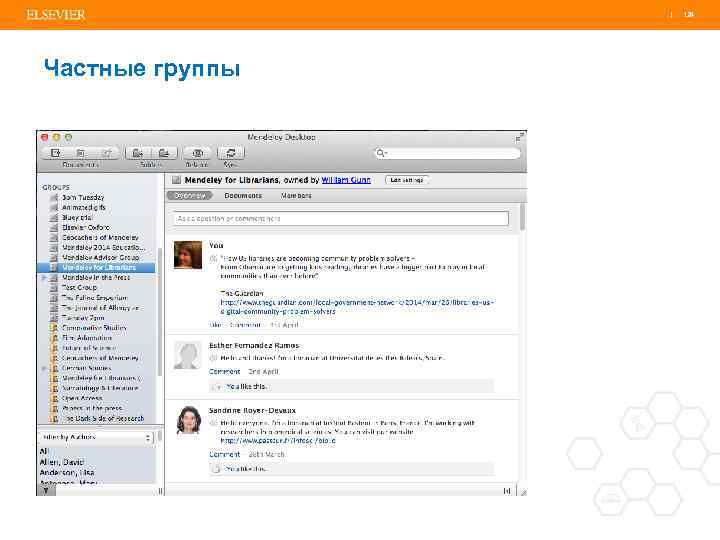The height and width of the screenshot is (540, 720).
Task: Click the Esther Fernandez Ramos name
Action: 254,345
